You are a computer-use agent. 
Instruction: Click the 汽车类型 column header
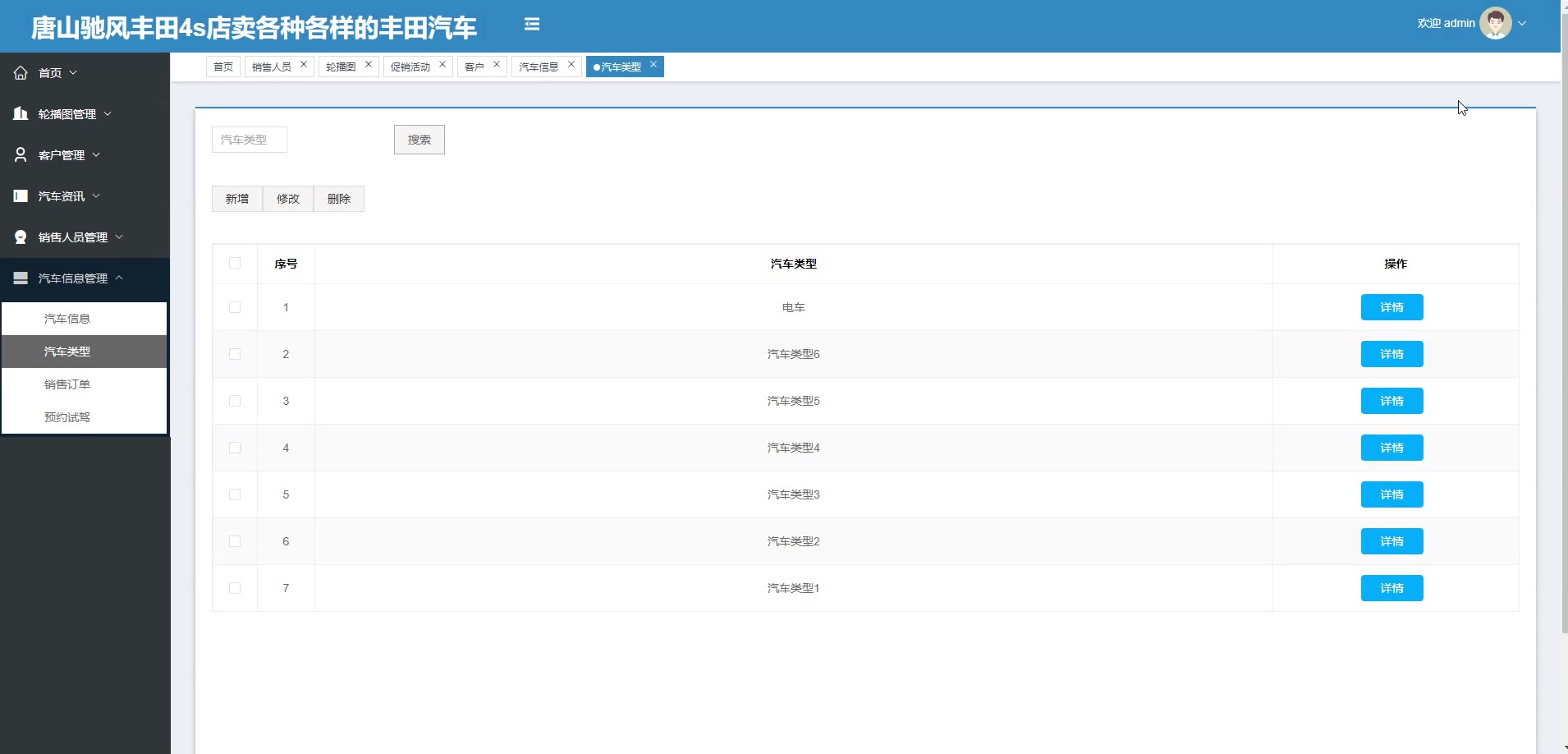(x=794, y=264)
